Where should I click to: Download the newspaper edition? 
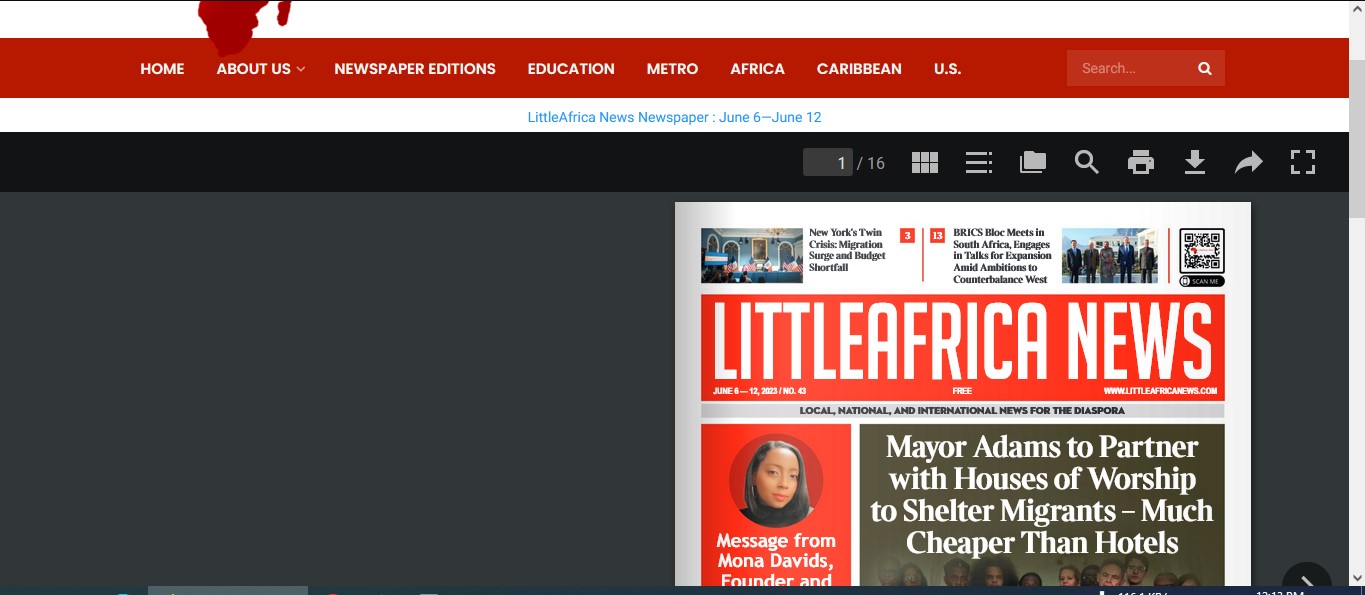point(1195,162)
